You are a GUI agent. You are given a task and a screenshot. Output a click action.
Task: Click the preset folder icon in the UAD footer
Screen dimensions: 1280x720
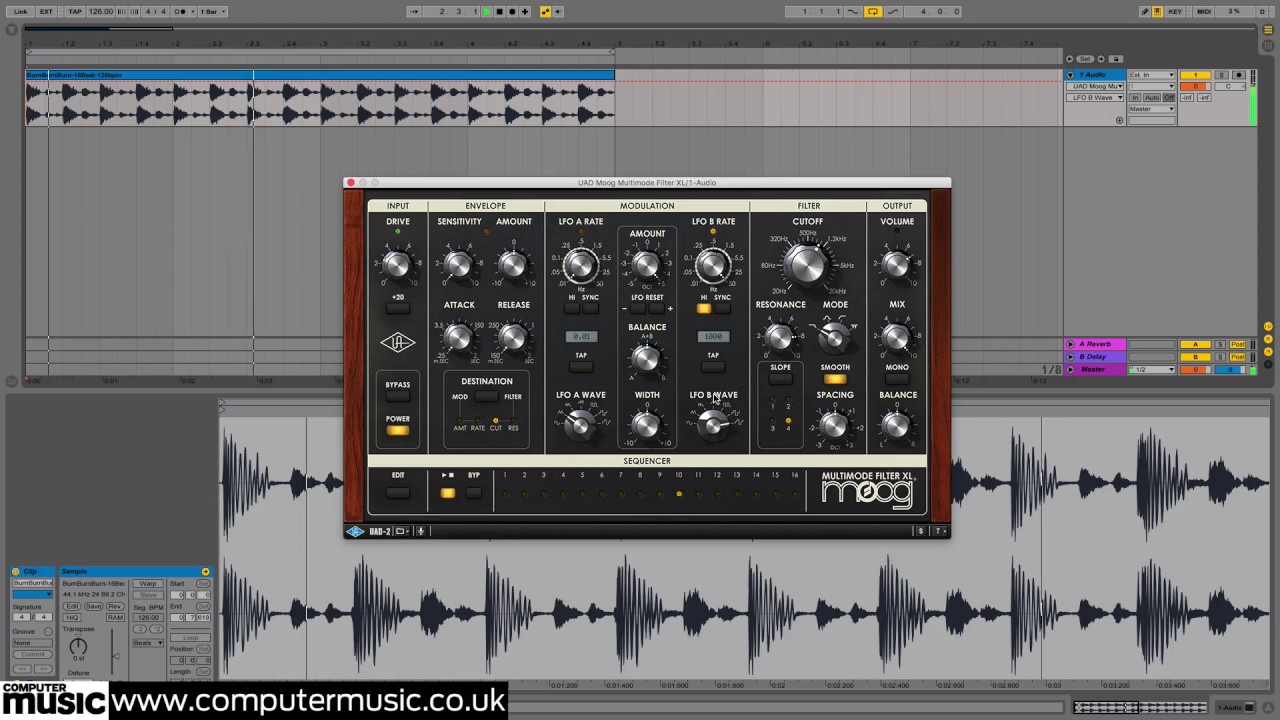pos(401,531)
